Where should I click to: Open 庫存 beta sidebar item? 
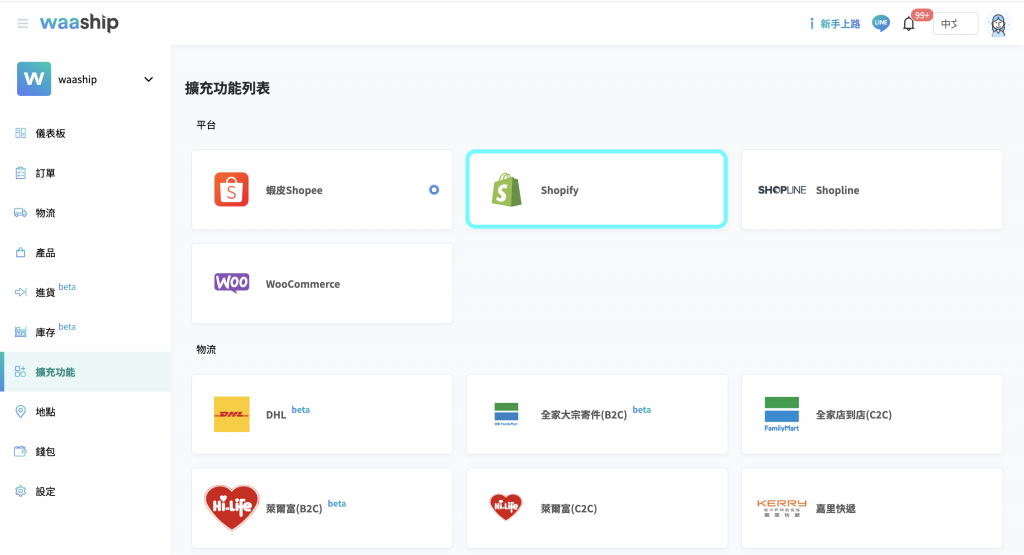coord(48,332)
